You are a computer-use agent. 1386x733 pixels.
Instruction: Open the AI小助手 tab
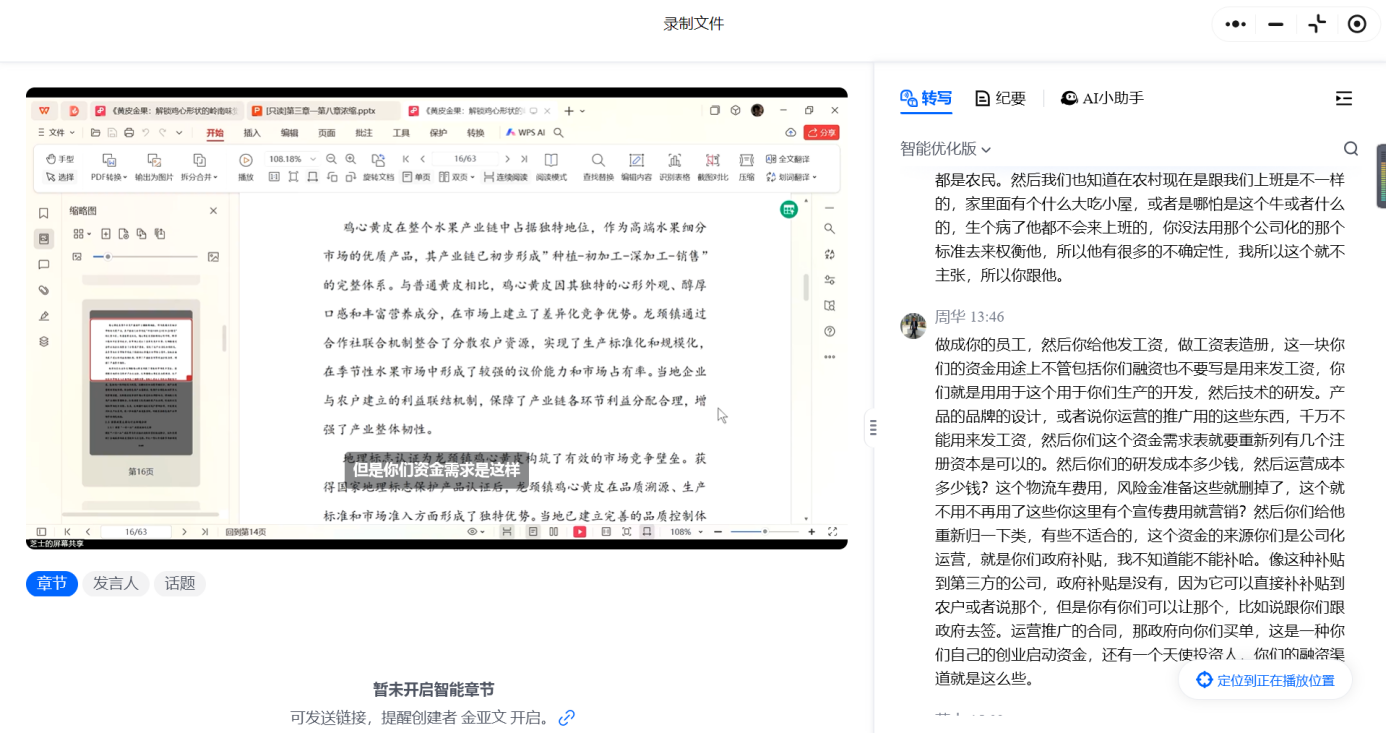[x=1102, y=98]
